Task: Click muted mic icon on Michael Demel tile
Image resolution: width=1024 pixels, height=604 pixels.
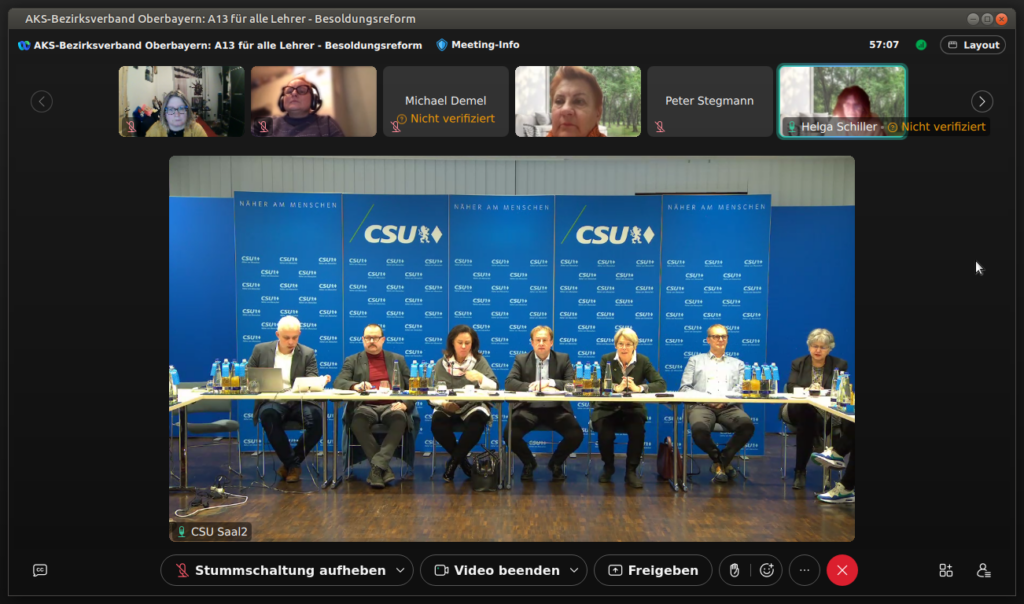Action: (395, 126)
